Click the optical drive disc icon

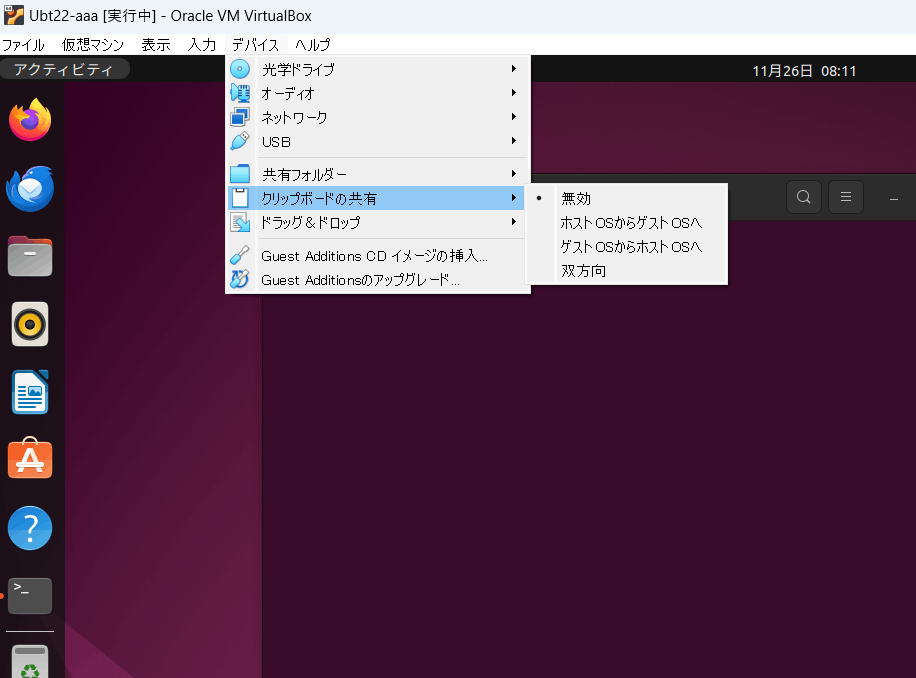(240, 69)
